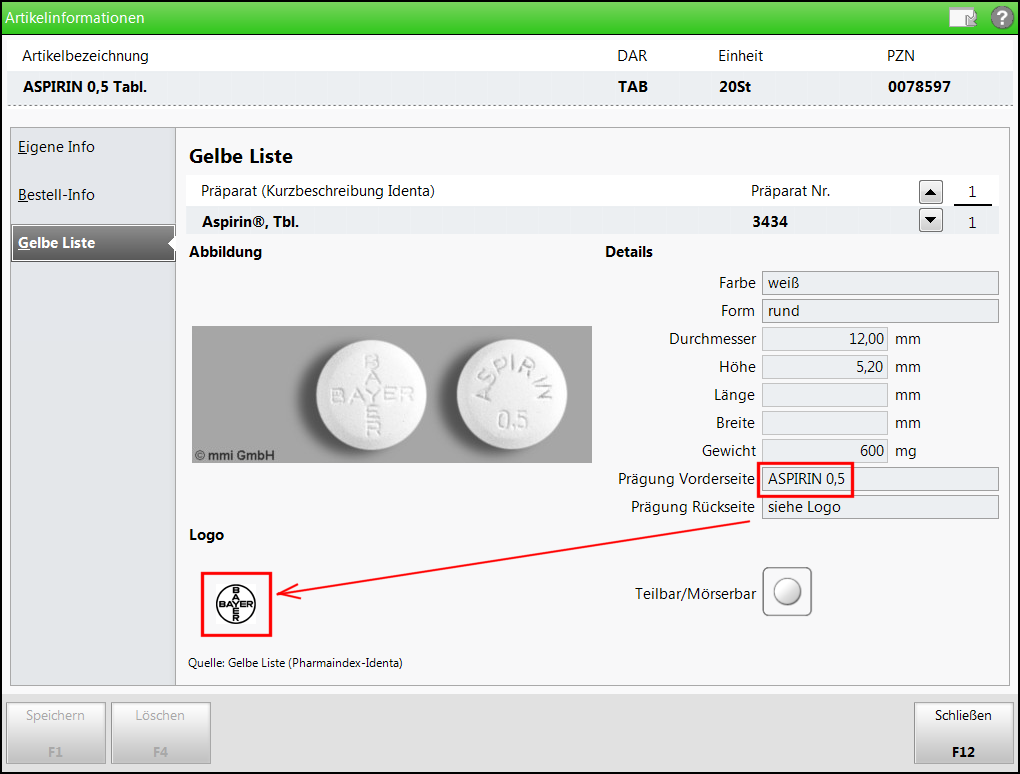1020x774 pixels.
Task: Click the Löschen F4 button
Action: click(x=161, y=733)
